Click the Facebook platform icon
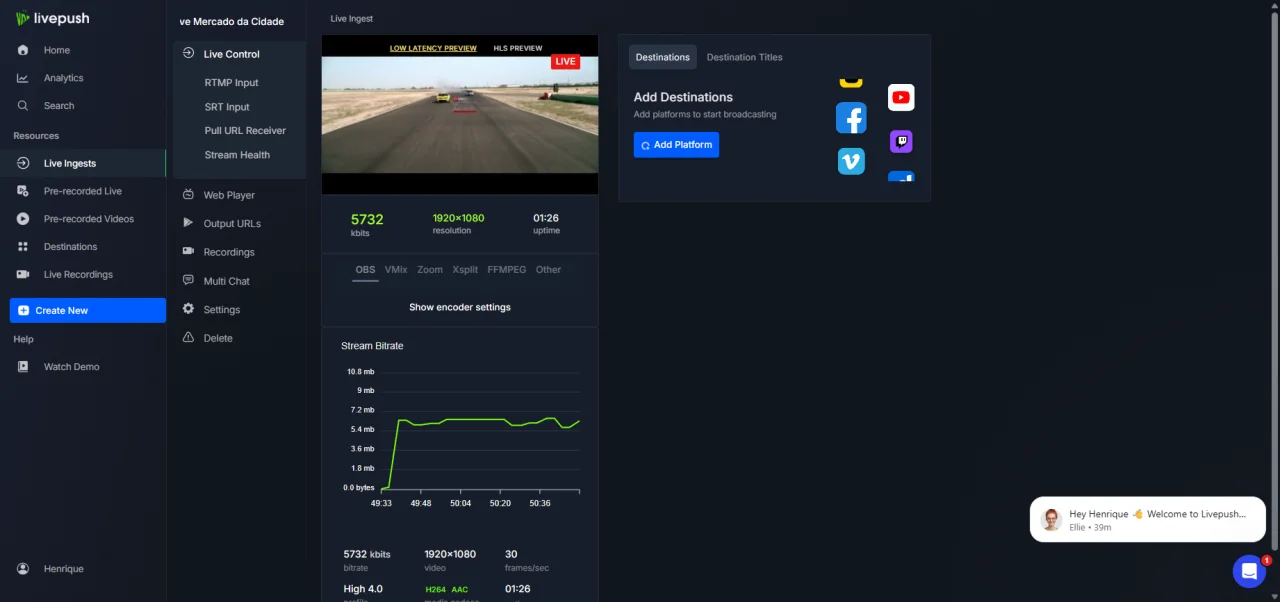1280x602 pixels. (x=851, y=118)
